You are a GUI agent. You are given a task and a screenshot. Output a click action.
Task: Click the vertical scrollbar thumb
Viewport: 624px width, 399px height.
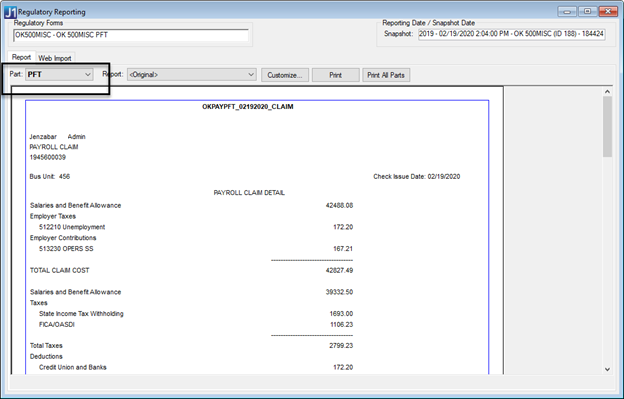pos(607,127)
